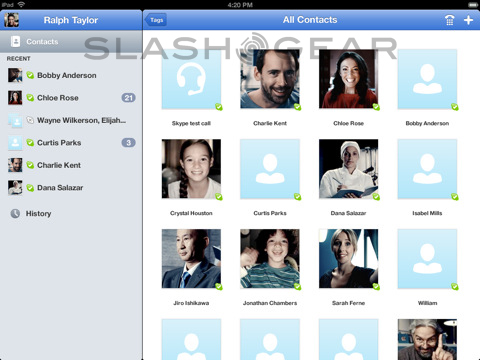
Task: Open Curtis Parks 3 unread badge
Action: 128,143
